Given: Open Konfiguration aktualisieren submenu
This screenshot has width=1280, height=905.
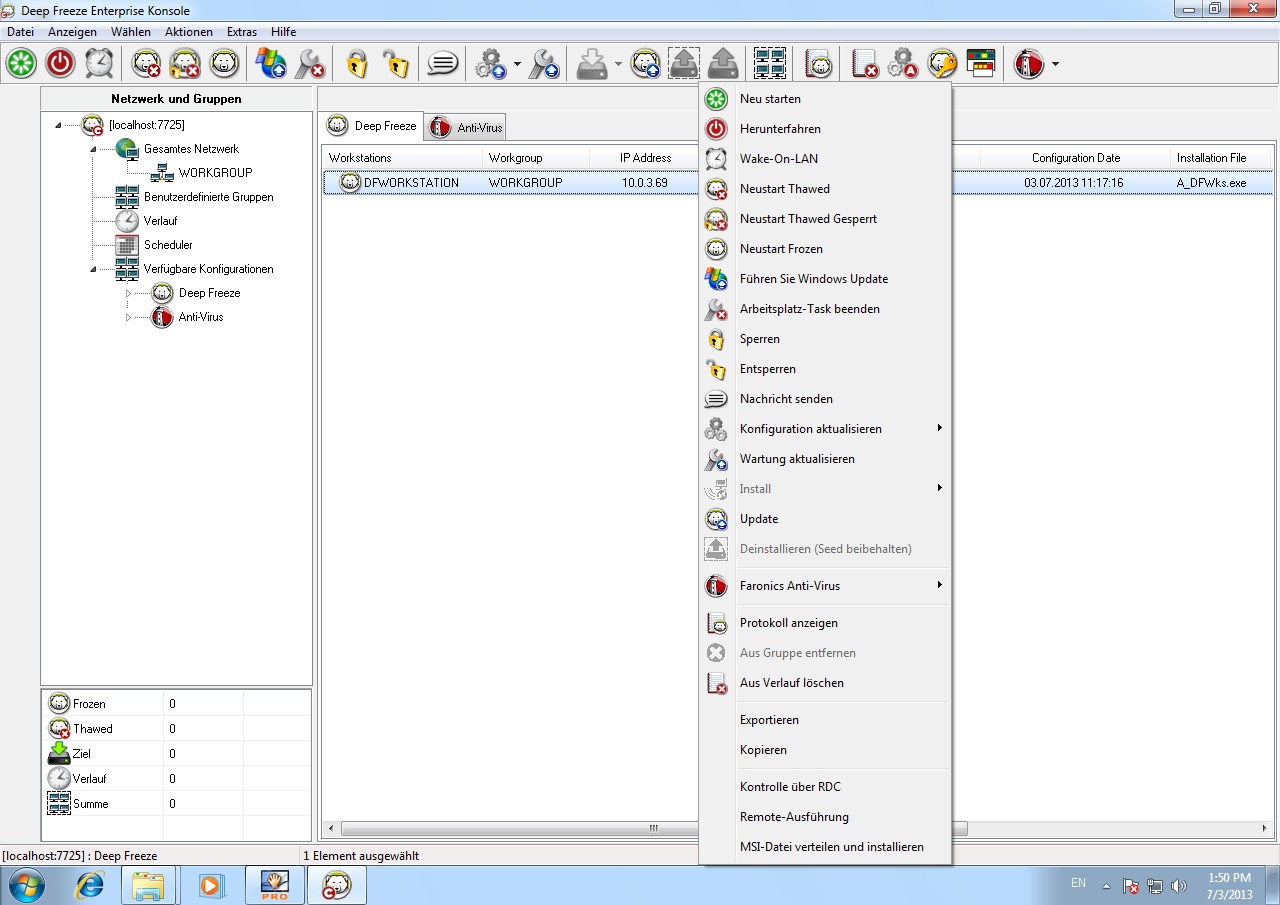Looking at the screenshot, I should click(x=825, y=429).
